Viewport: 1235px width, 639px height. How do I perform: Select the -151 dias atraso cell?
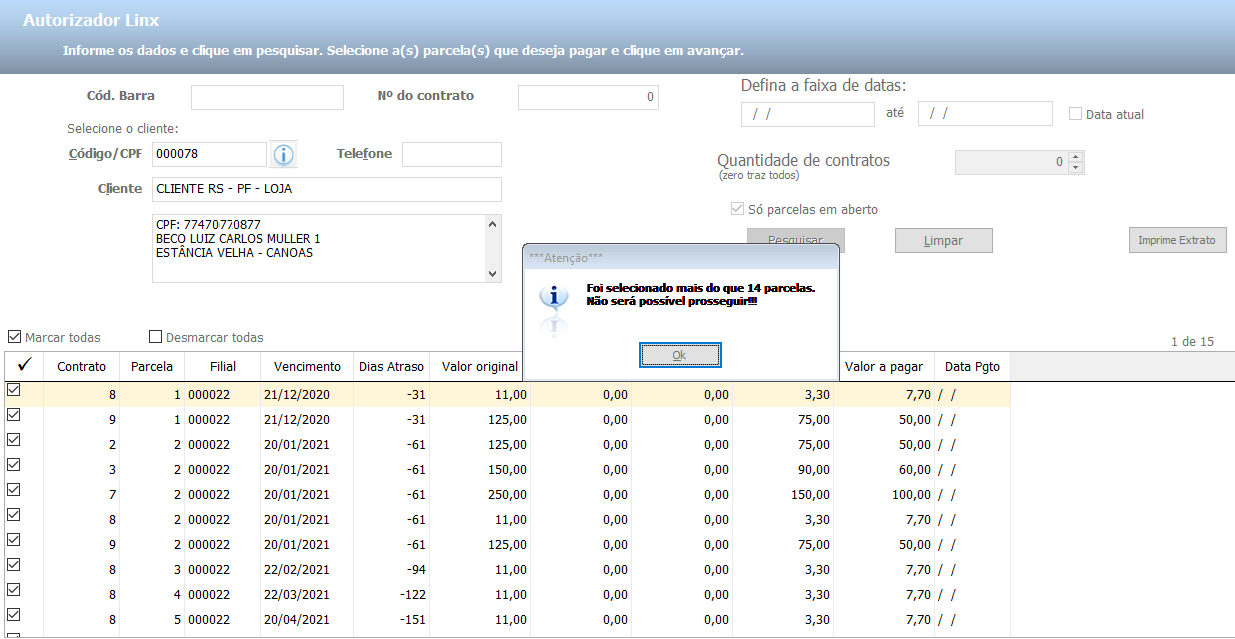tap(392, 619)
